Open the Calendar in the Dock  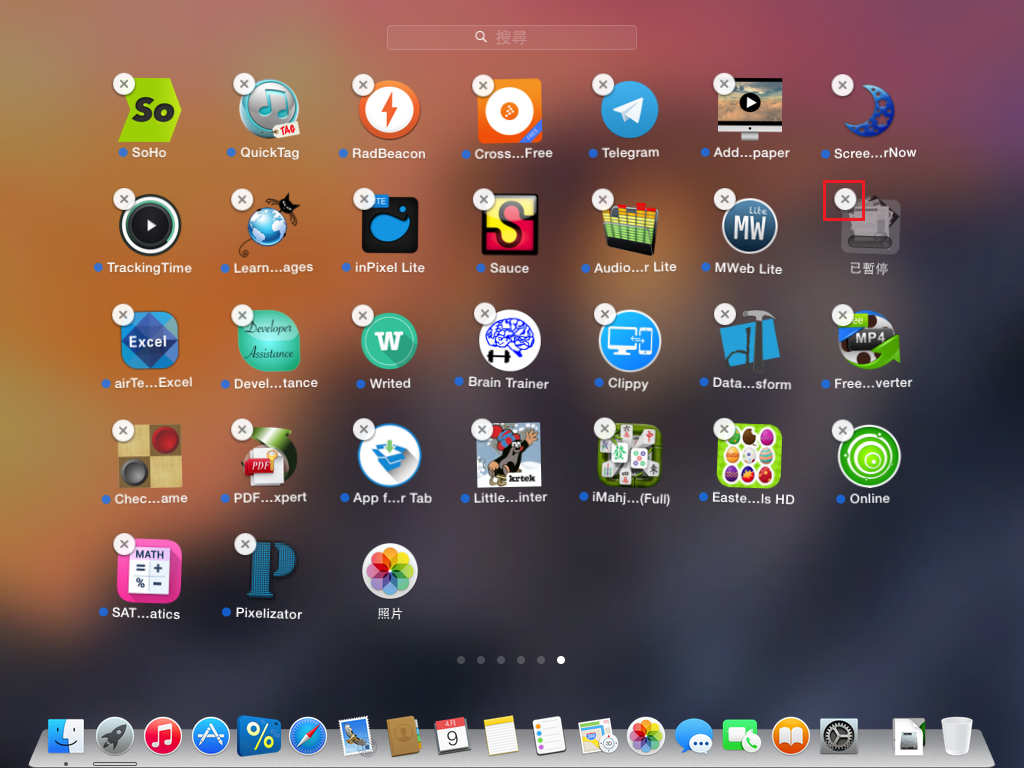click(453, 736)
